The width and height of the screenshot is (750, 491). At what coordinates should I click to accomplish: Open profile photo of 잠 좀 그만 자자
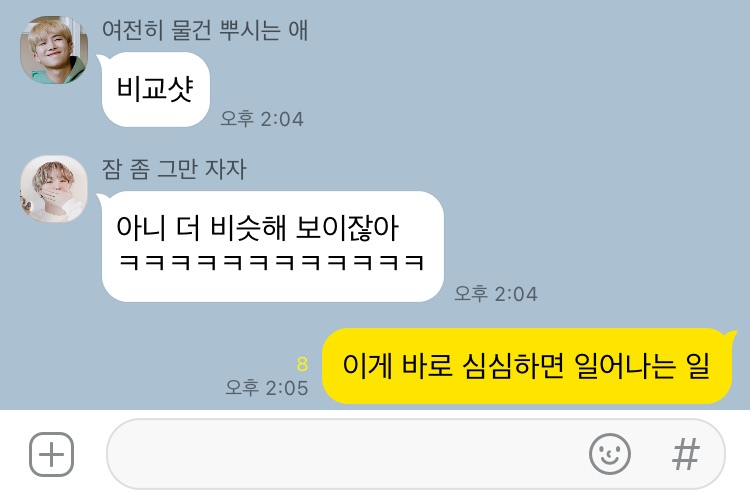54,189
